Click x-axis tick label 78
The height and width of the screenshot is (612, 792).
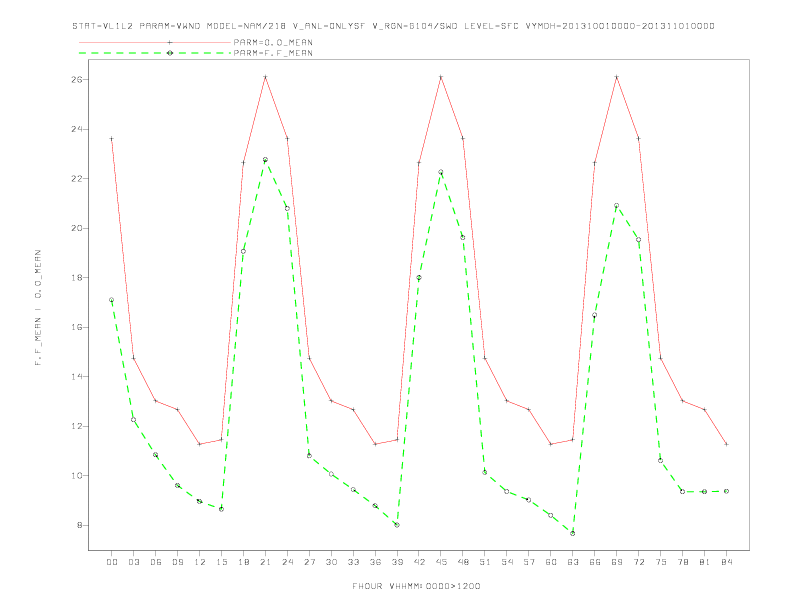point(682,562)
